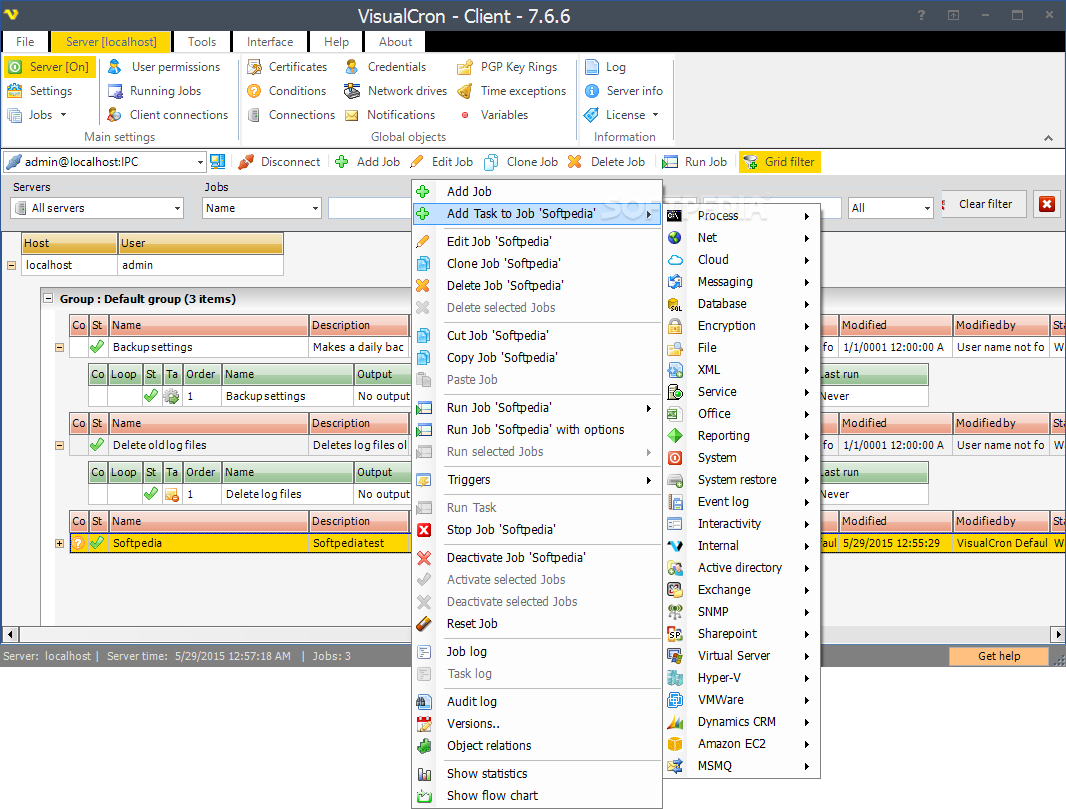The image size is (1066, 809).
Task: Toggle checkmark of Backup settings task row
Action: [151, 396]
